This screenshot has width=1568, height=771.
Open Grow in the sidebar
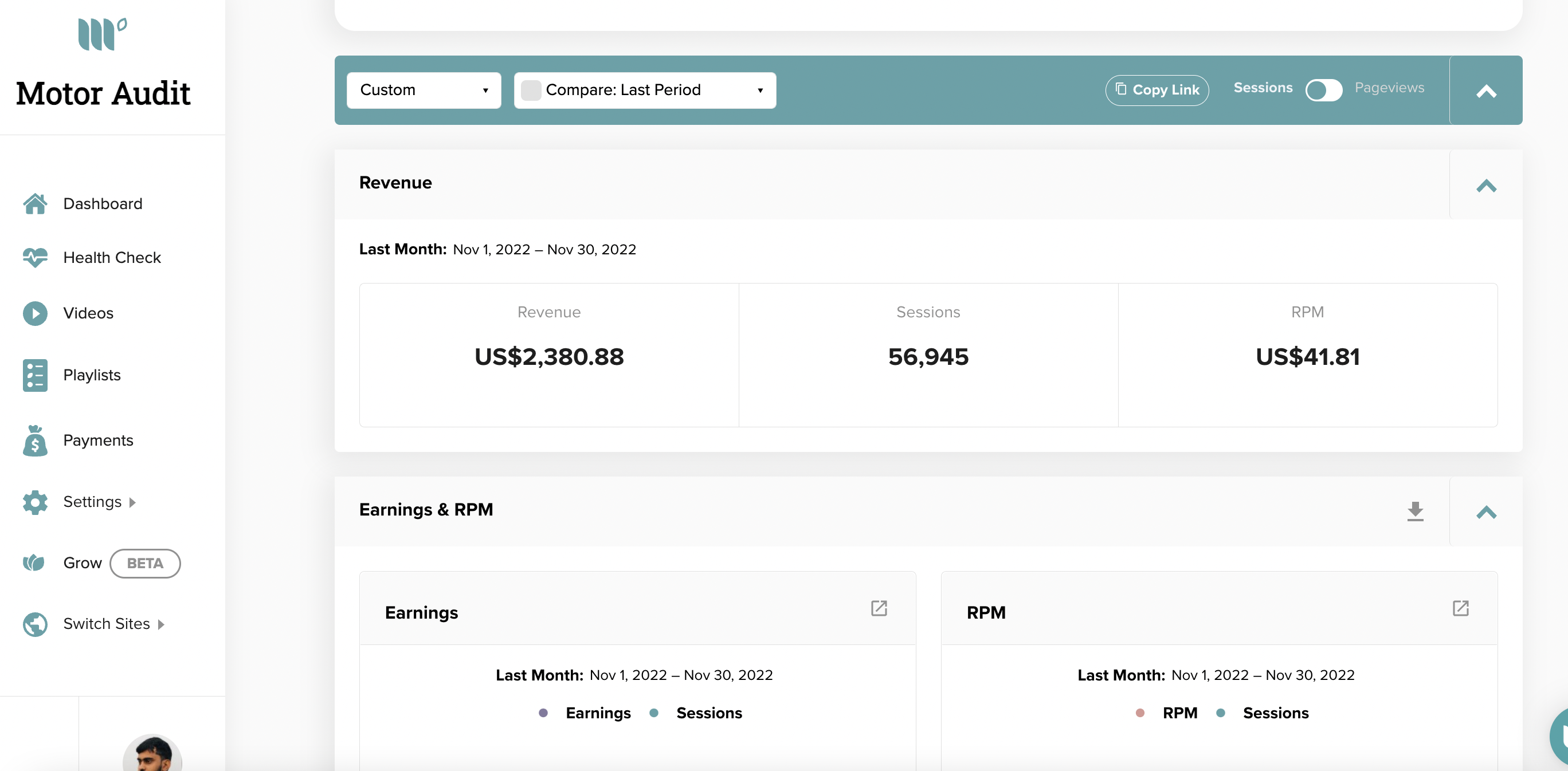coord(82,563)
